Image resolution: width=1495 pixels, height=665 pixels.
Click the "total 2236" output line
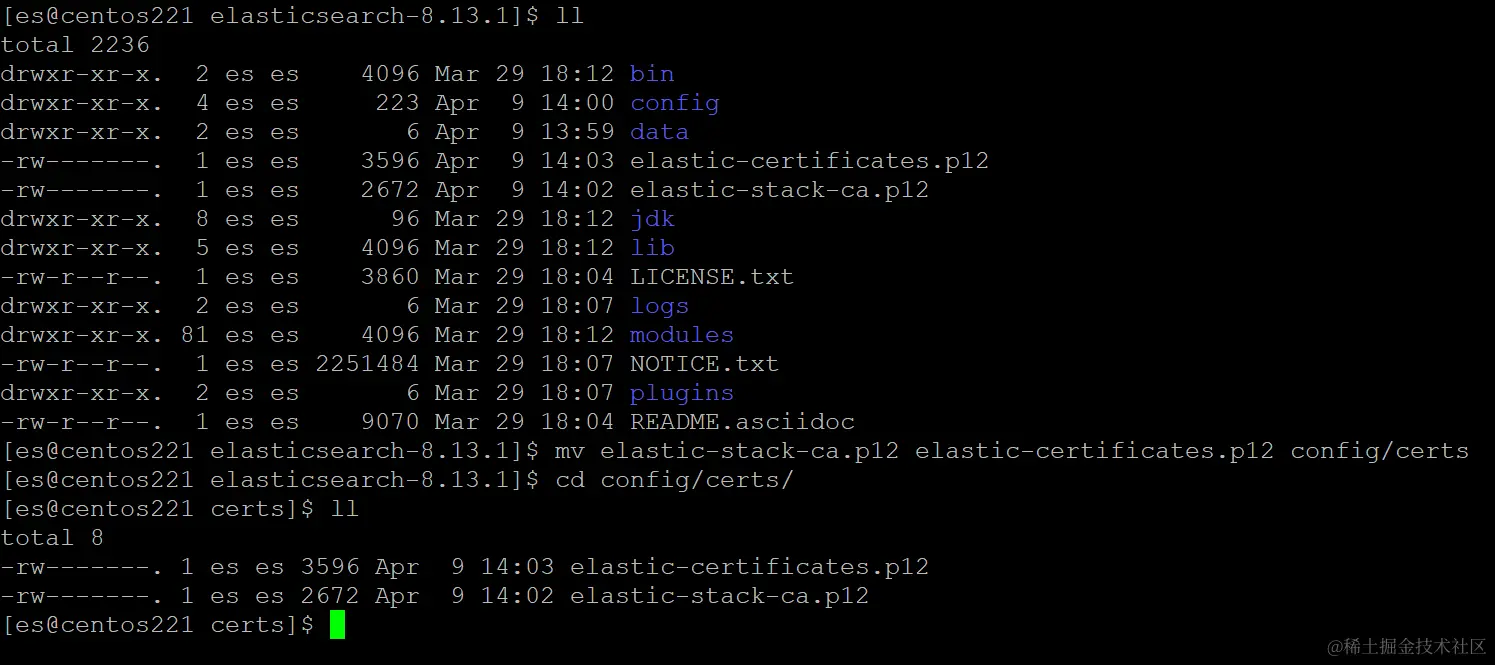(75, 45)
